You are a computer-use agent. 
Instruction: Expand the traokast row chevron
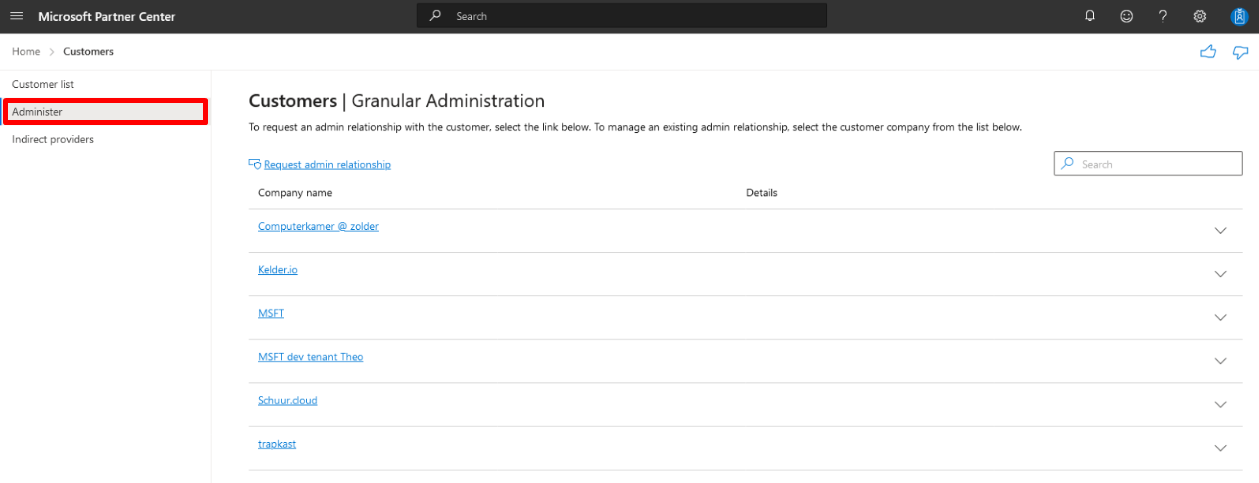pos(1220,448)
